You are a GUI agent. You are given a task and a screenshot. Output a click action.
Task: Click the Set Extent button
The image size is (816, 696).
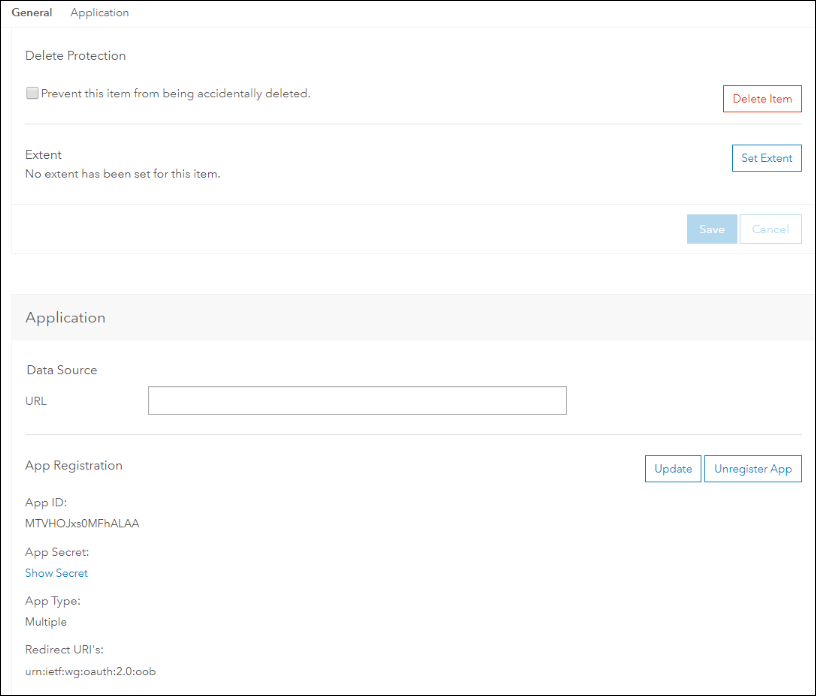[x=766, y=158]
